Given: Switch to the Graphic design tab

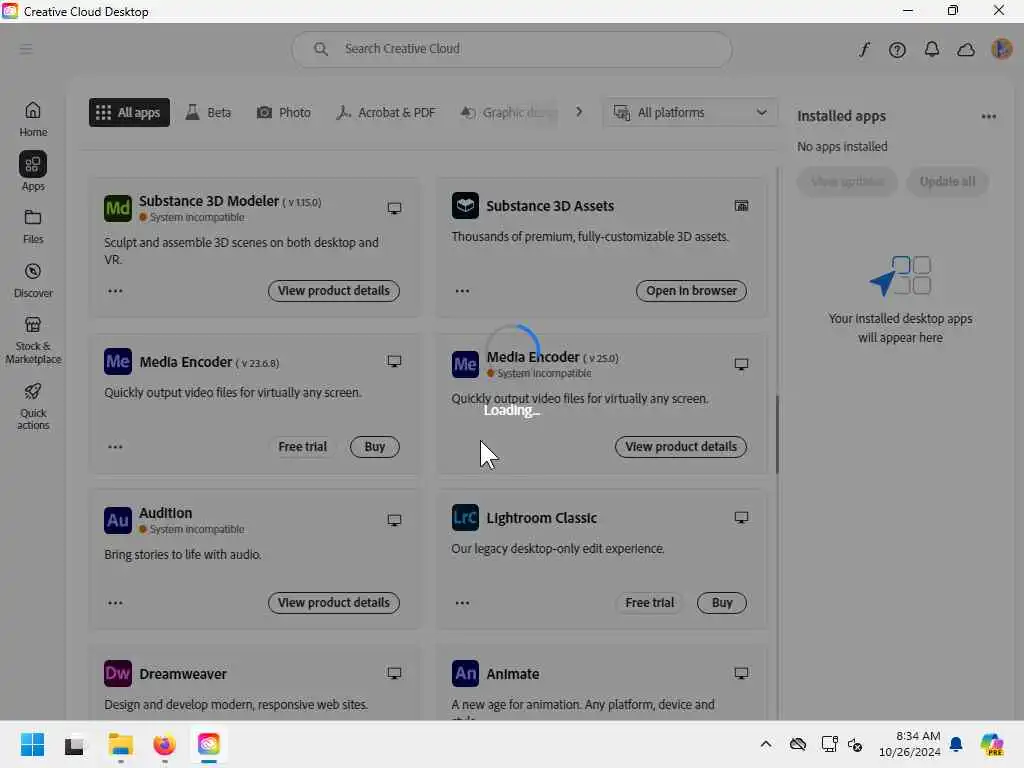Looking at the screenshot, I should coord(509,112).
